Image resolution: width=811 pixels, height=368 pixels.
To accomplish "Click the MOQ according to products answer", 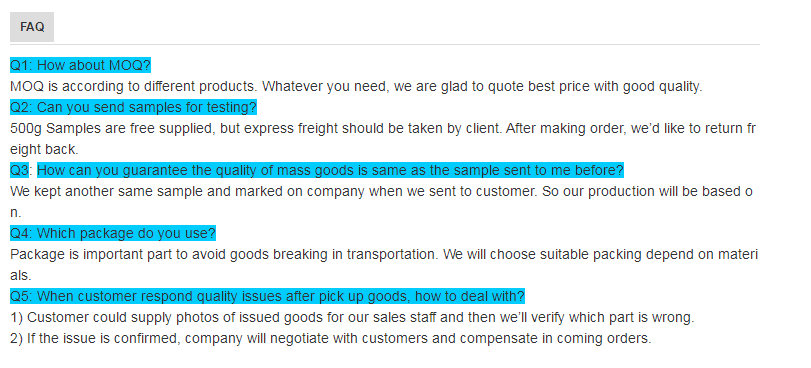I will (356, 86).
